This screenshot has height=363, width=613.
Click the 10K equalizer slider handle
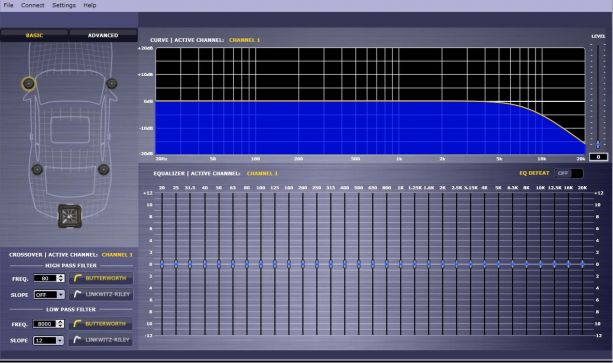(x=541, y=265)
